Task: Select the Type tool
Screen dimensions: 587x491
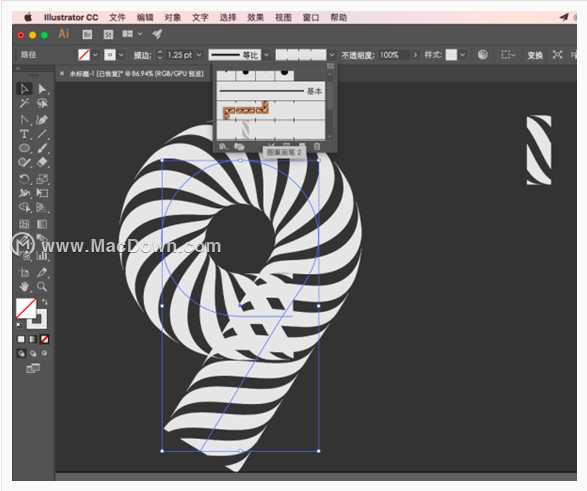Action: pos(25,134)
